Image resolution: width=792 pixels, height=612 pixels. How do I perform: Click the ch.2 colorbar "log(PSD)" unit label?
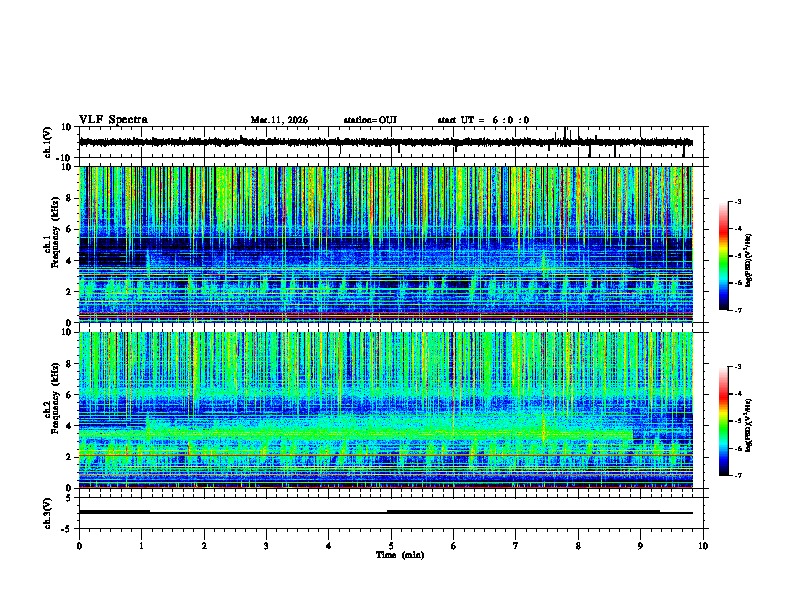click(x=749, y=425)
